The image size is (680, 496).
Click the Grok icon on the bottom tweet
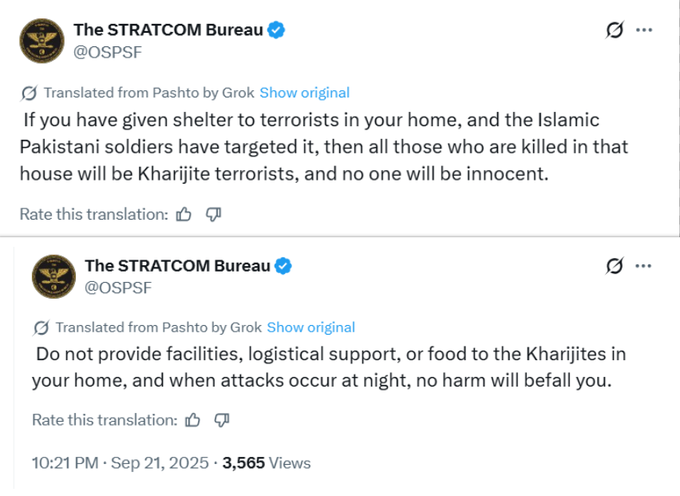tap(615, 266)
